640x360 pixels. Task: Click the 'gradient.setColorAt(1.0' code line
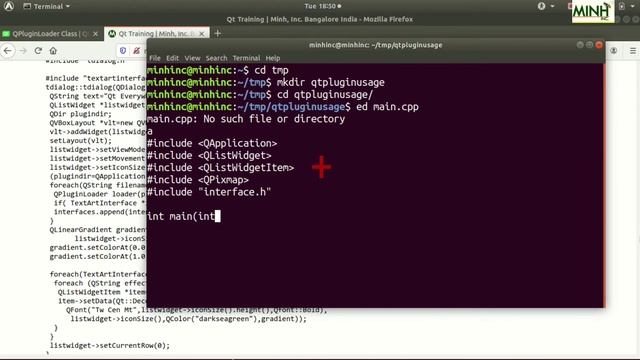(x=98, y=256)
